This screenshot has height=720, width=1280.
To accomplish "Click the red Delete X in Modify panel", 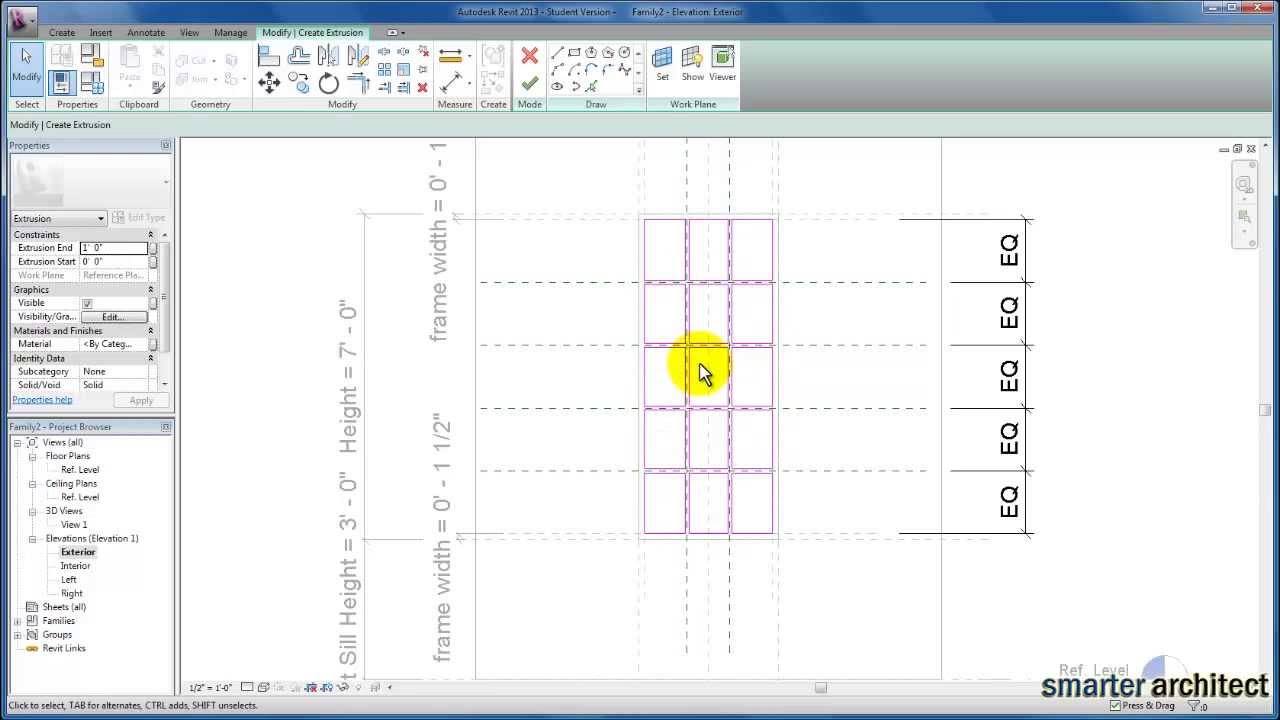I will point(422,88).
